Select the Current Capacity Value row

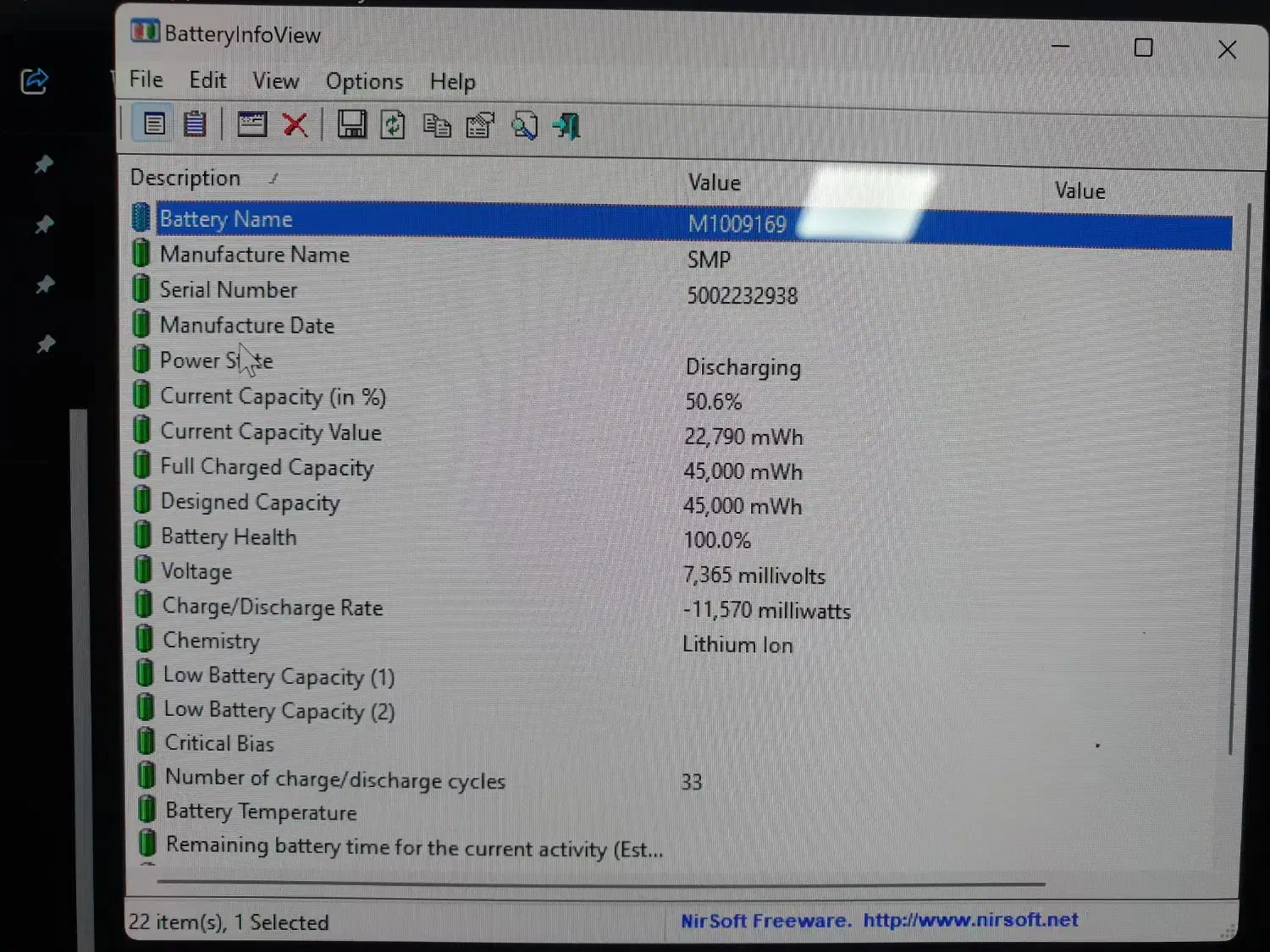(x=682, y=433)
